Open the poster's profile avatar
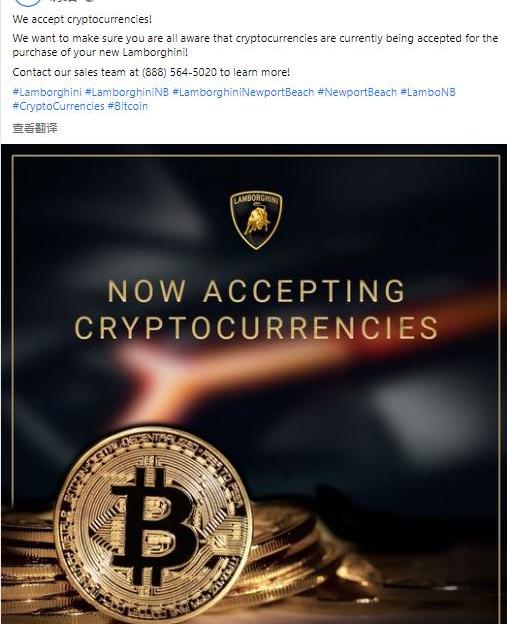Viewport: 507px width, 624px height. click(27, 2)
